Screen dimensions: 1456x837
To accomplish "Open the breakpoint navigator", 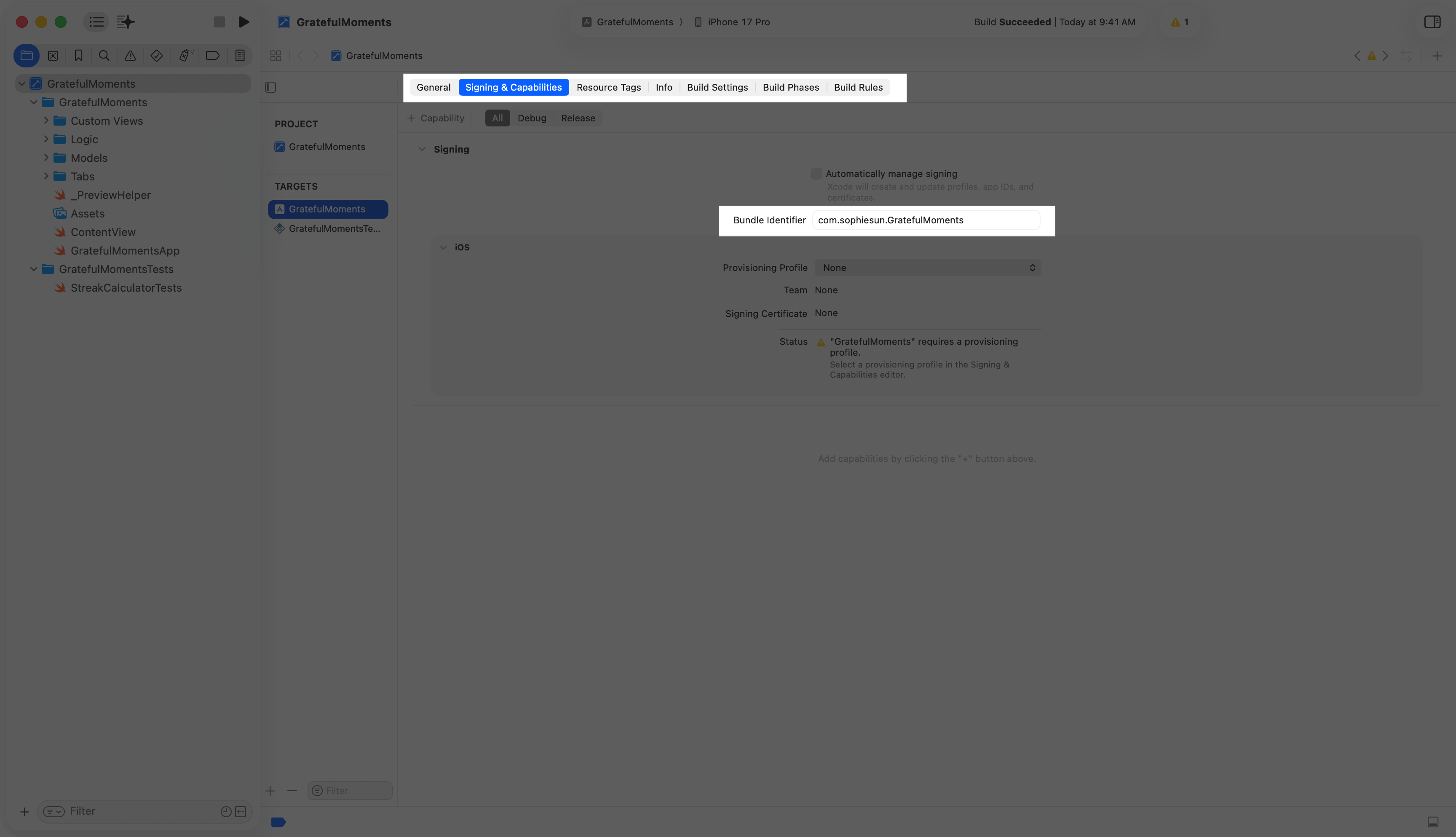I will pos(213,56).
